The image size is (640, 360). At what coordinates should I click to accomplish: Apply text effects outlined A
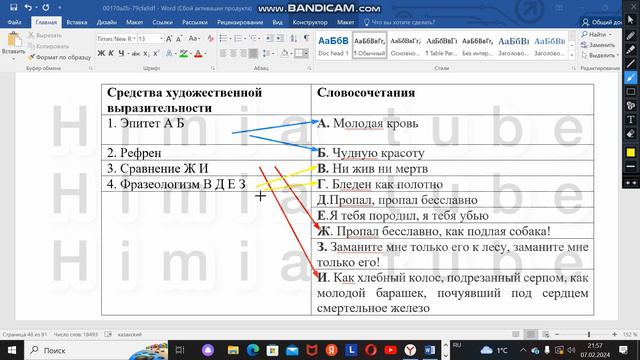[x=169, y=53]
